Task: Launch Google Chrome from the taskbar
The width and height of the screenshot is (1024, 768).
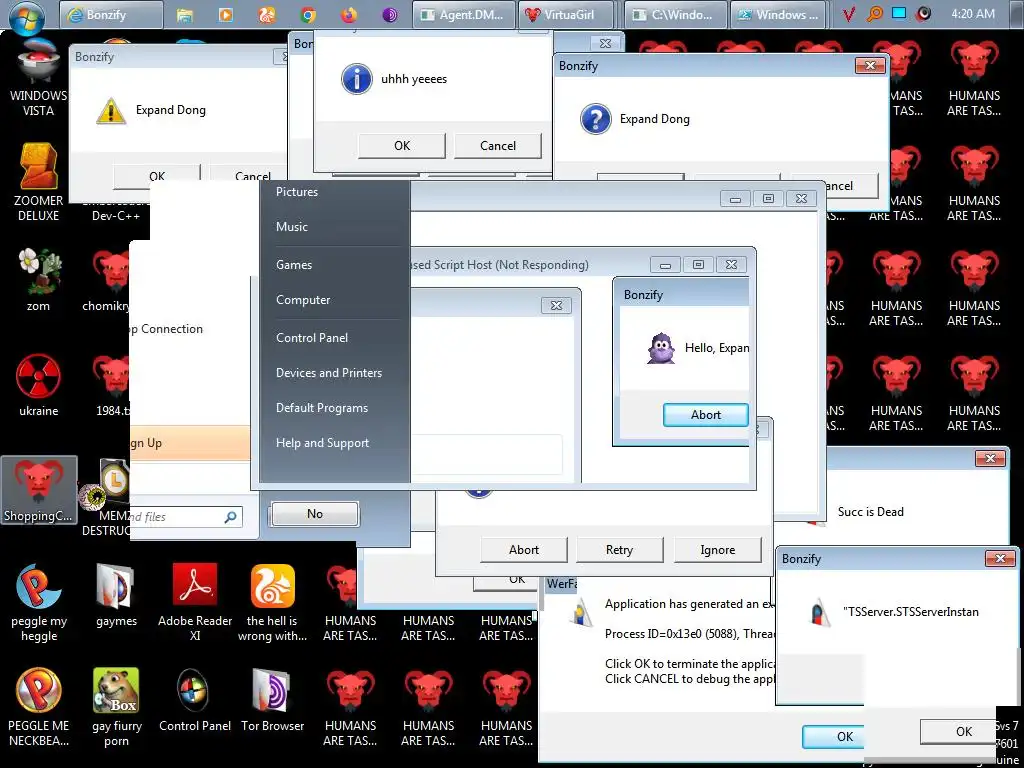Action: [308, 14]
